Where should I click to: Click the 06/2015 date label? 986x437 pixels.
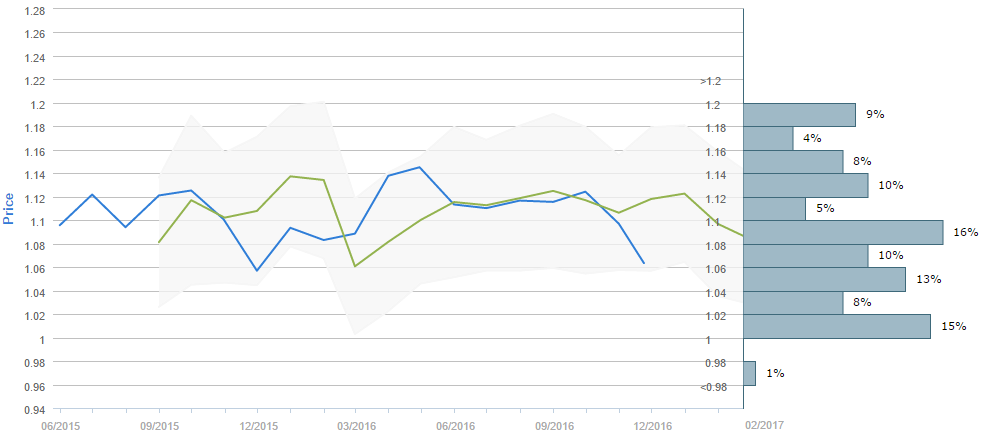[x=60, y=425]
